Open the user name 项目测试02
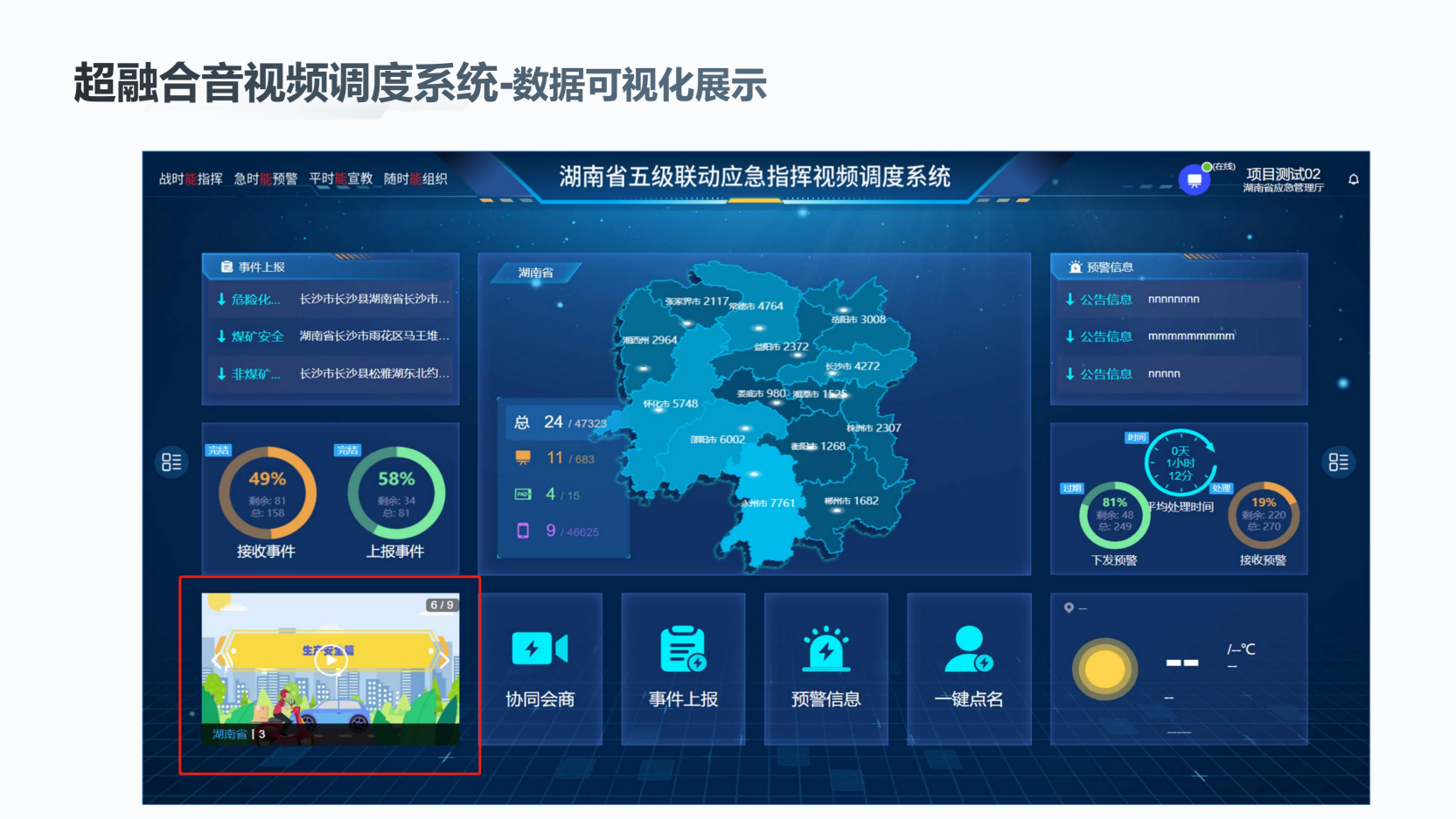 coord(1283,174)
